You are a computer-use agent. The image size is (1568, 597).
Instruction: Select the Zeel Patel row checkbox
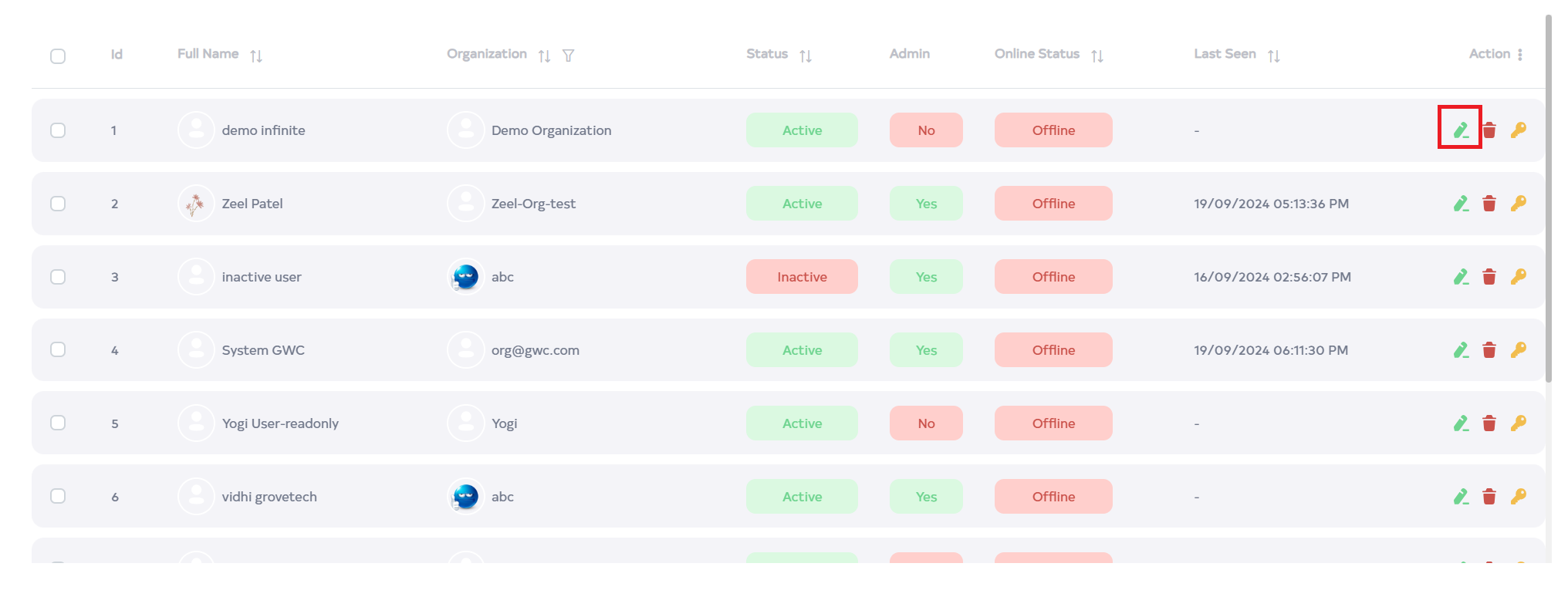pyautogui.click(x=58, y=204)
